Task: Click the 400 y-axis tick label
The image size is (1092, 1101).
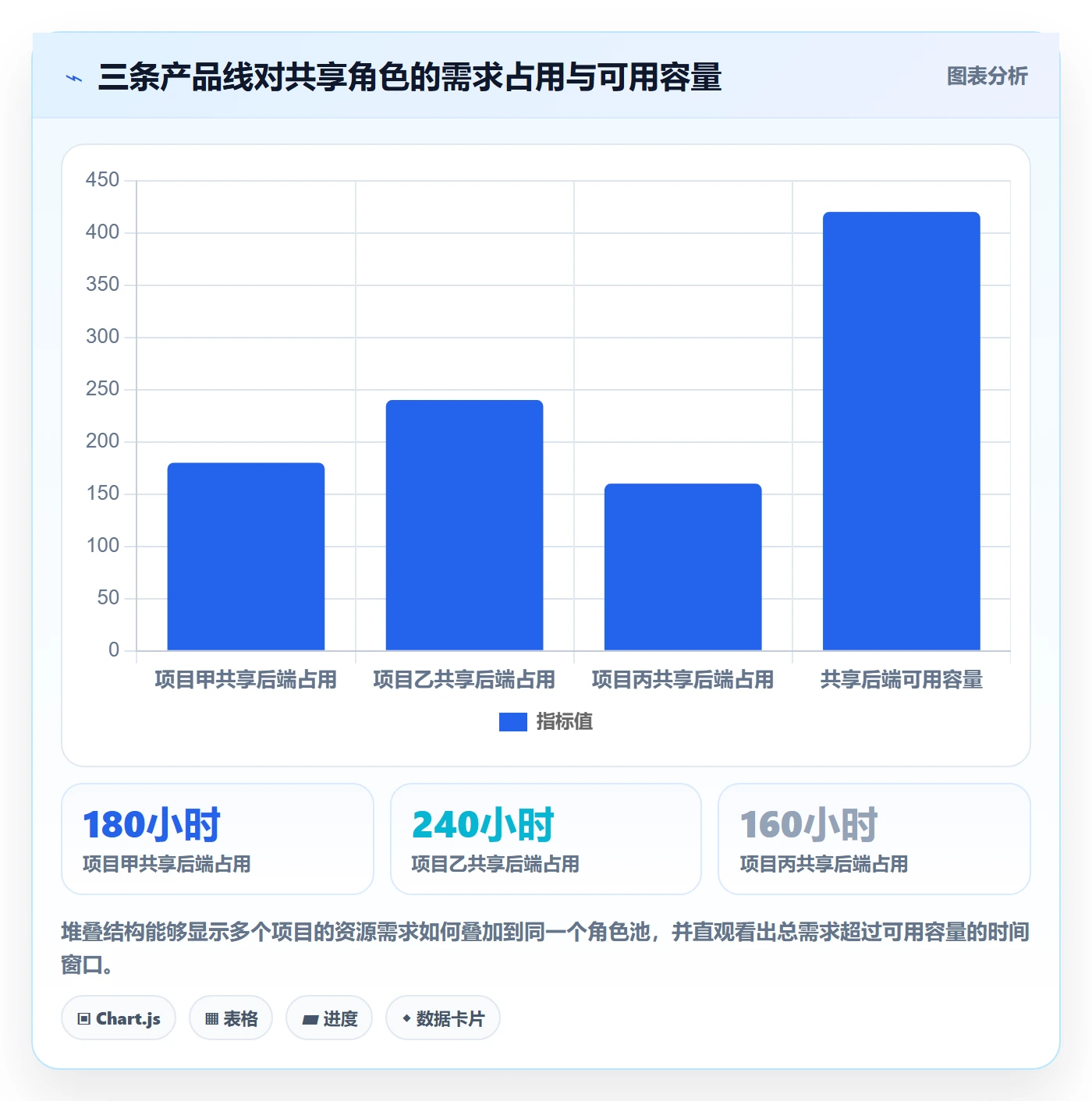Action: [102, 232]
